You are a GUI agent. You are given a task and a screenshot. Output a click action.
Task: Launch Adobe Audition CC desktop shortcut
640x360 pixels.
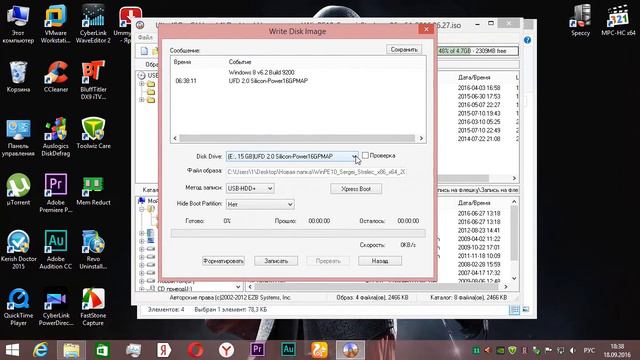coord(56,250)
